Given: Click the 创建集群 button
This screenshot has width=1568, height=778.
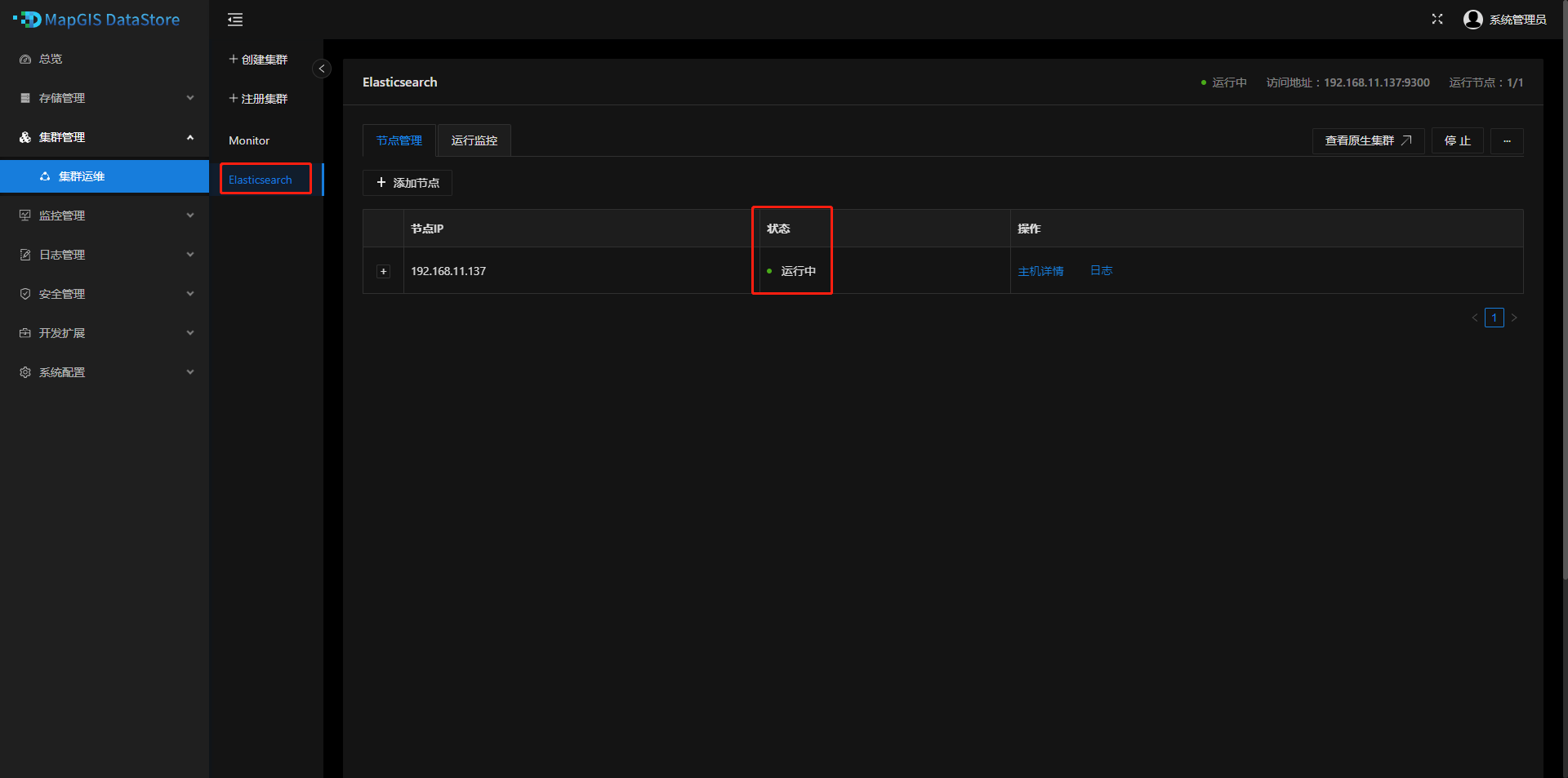Looking at the screenshot, I should click(258, 60).
